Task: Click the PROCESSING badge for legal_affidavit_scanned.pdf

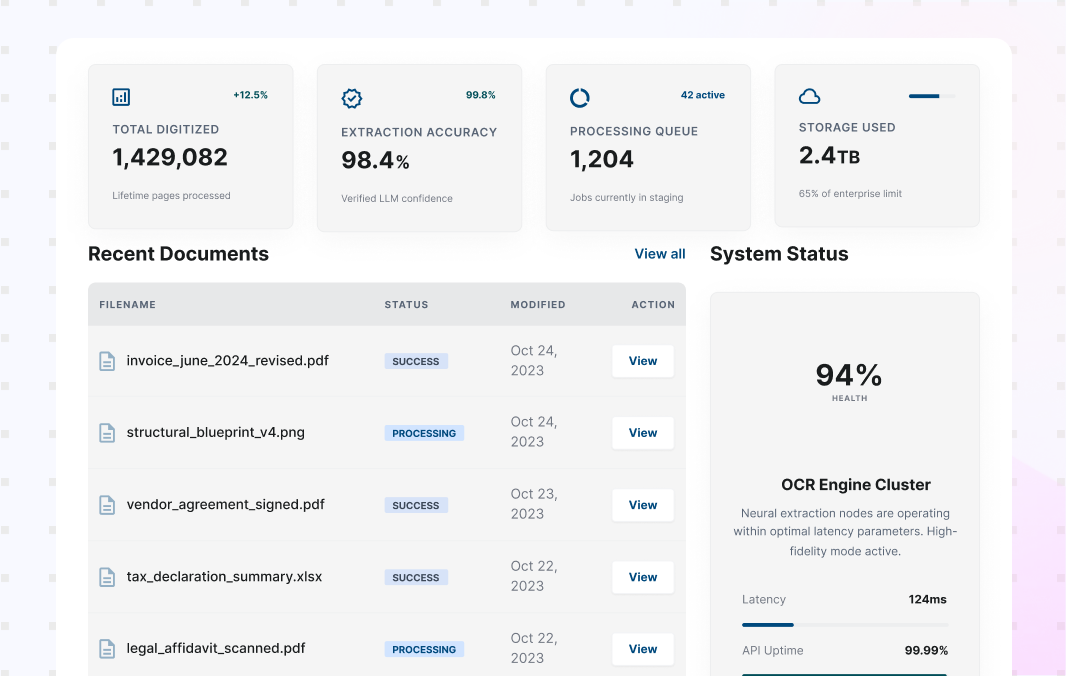Action: click(424, 649)
